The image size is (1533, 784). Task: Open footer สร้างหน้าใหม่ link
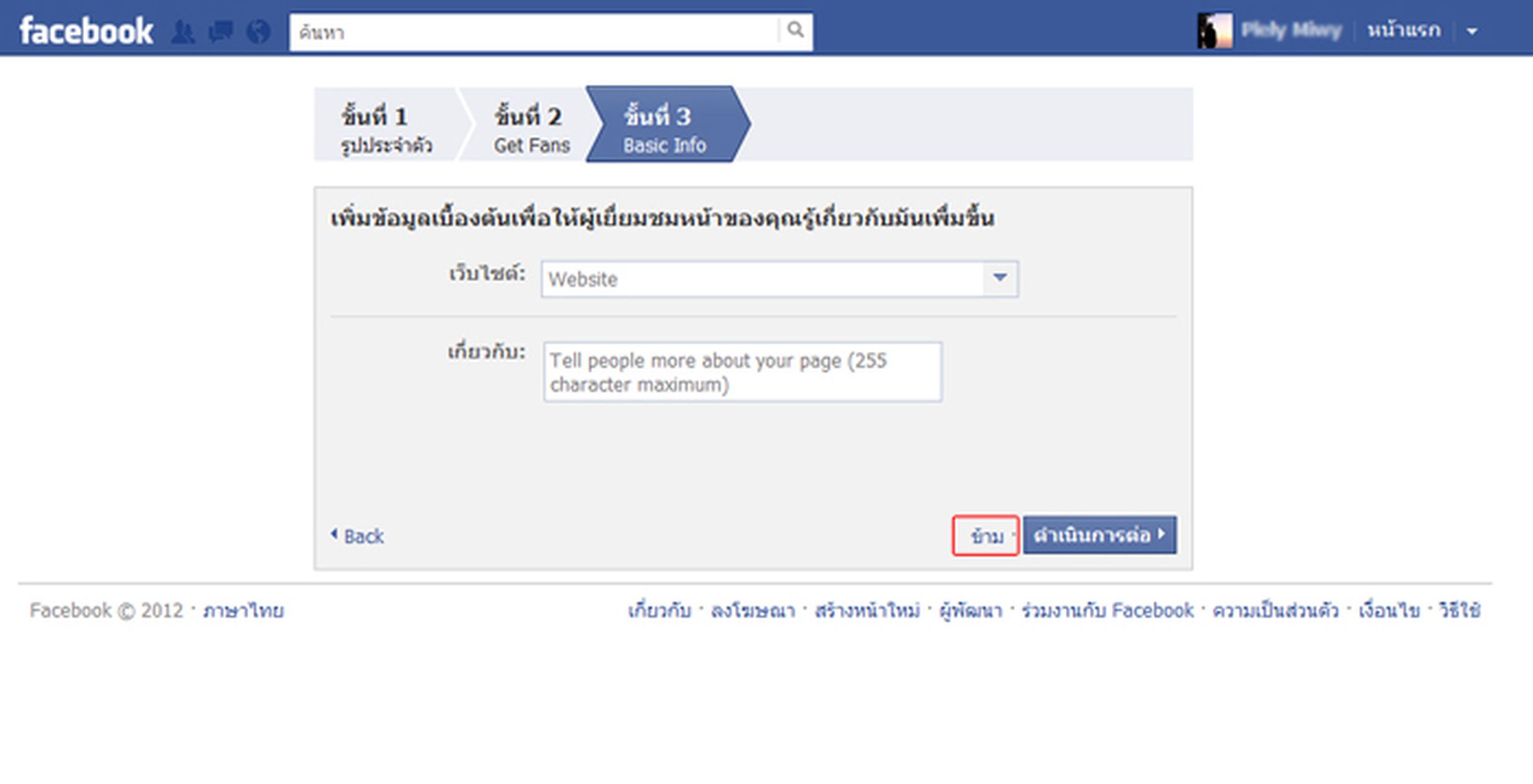(x=867, y=611)
